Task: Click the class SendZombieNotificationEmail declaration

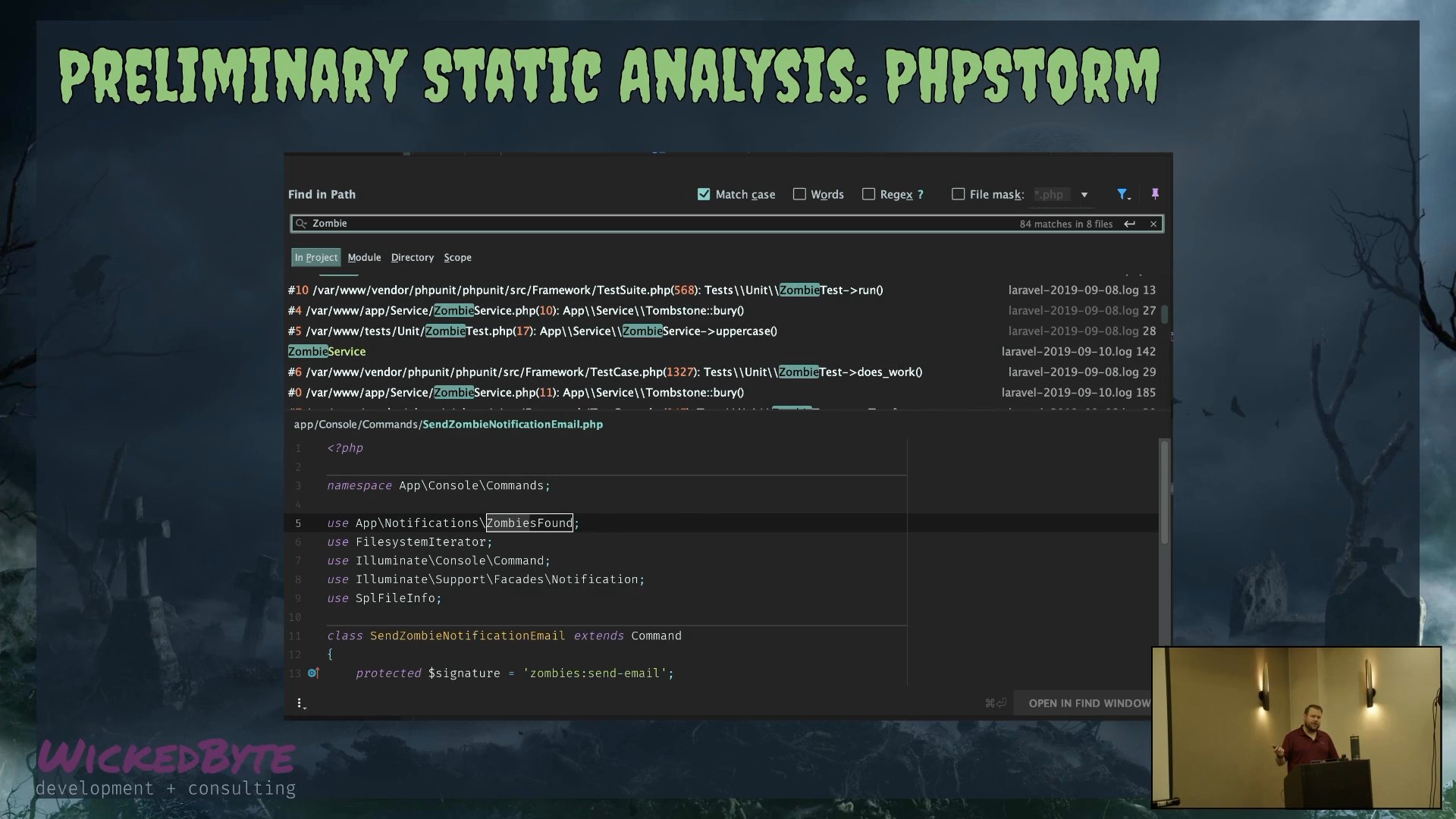Action: 504,636
